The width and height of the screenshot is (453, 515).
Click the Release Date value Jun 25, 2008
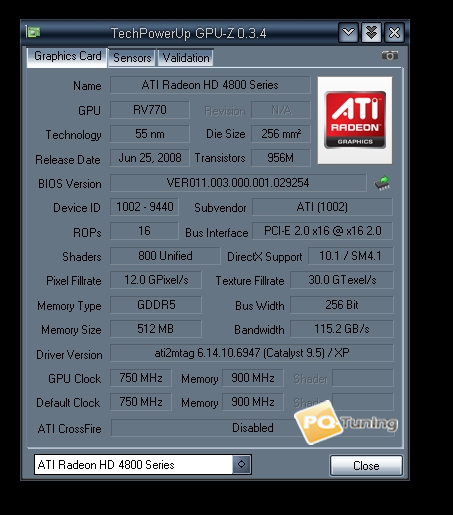click(150, 158)
